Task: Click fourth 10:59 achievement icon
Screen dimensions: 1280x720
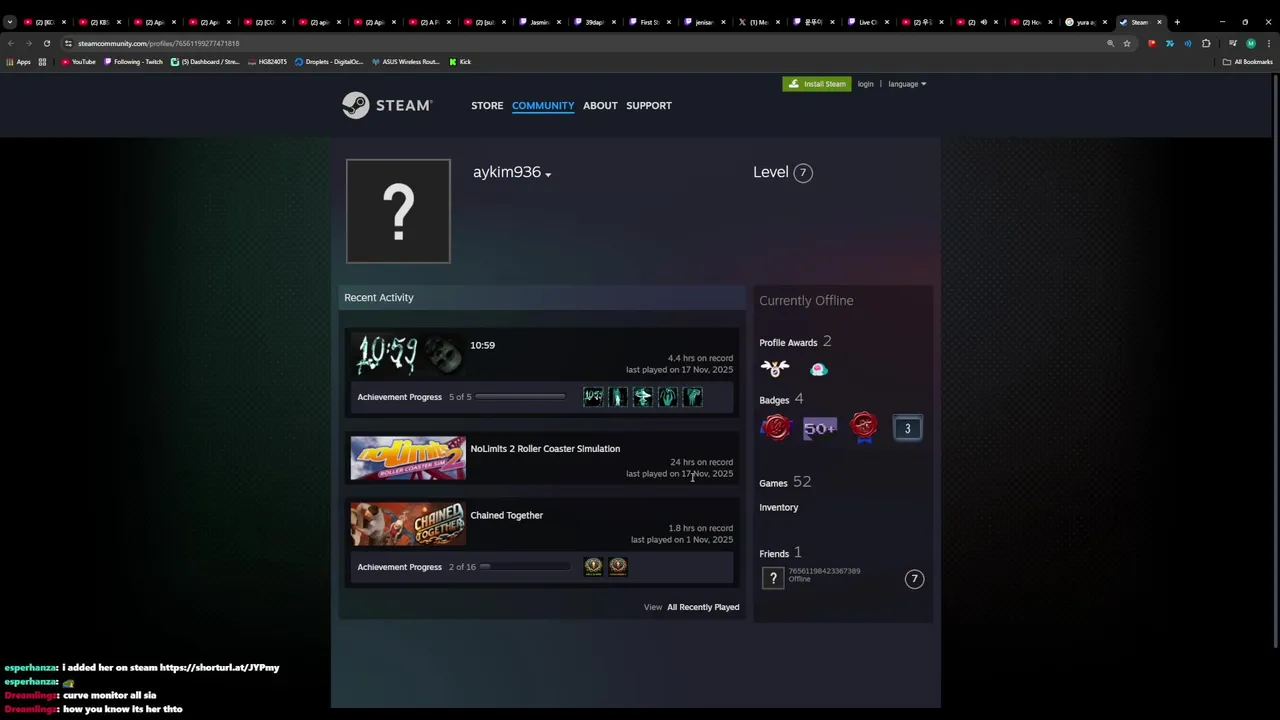Action: [x=668, y=397]
